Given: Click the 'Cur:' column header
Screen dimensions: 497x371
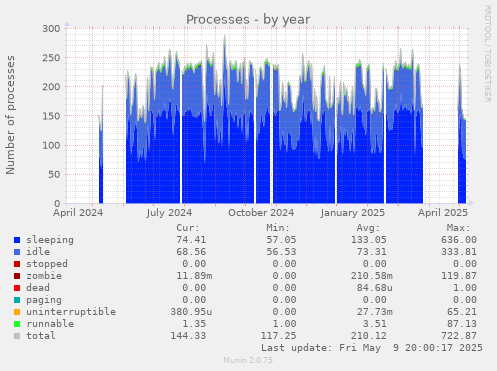Looking at the screenshot, I should coord(188,228).
